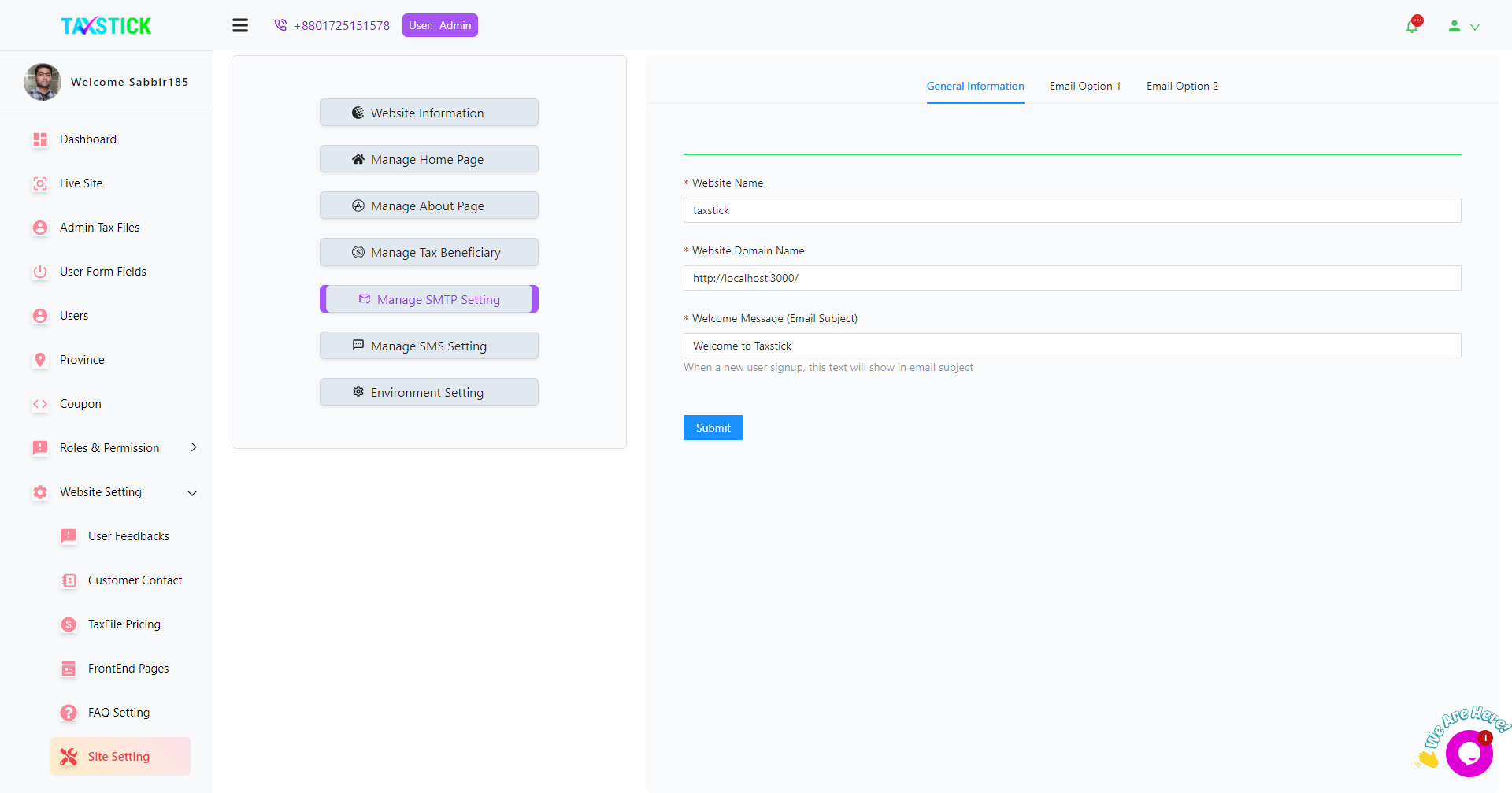The image size is (1512, 793).
Task: Focus the Website Domain Name input
Action: 1072,278
